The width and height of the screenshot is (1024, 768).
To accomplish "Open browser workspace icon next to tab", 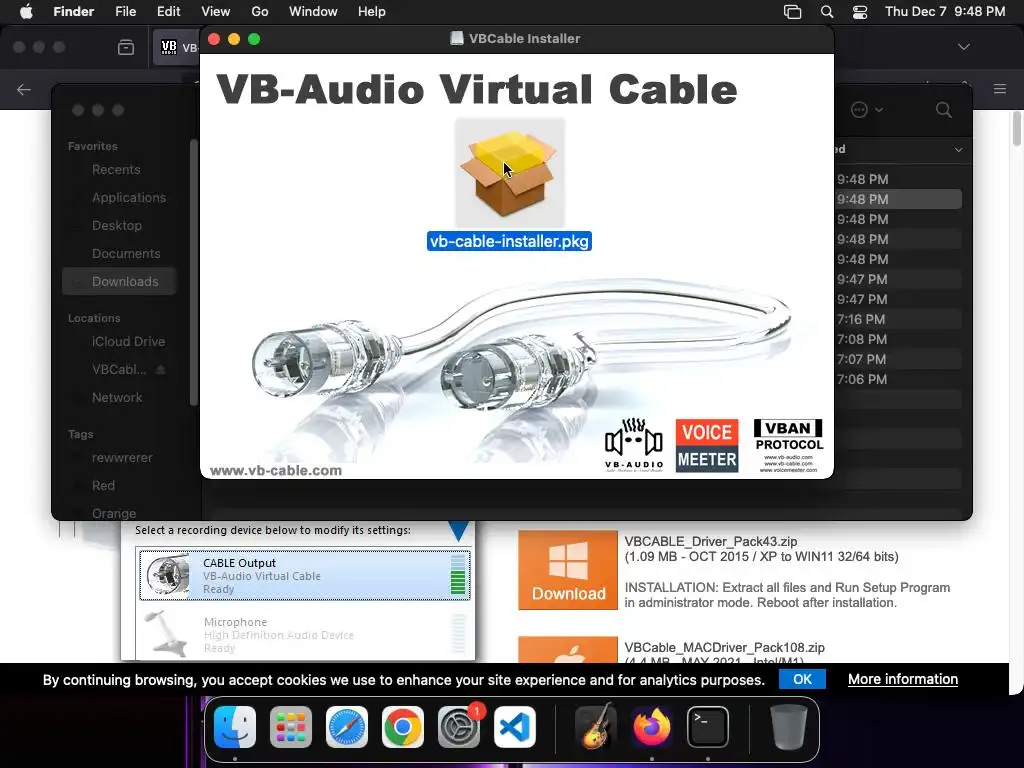I will [126, 47].
